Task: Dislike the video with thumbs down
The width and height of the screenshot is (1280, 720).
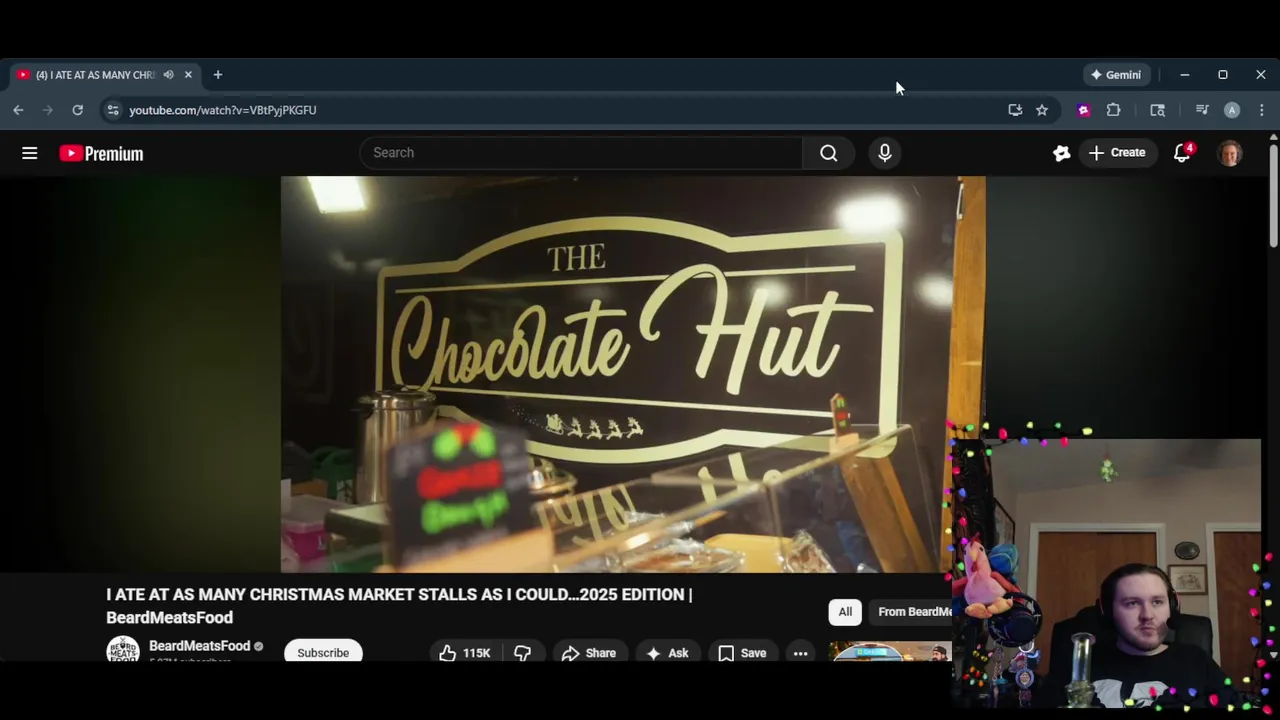Action: pos(522,653)
